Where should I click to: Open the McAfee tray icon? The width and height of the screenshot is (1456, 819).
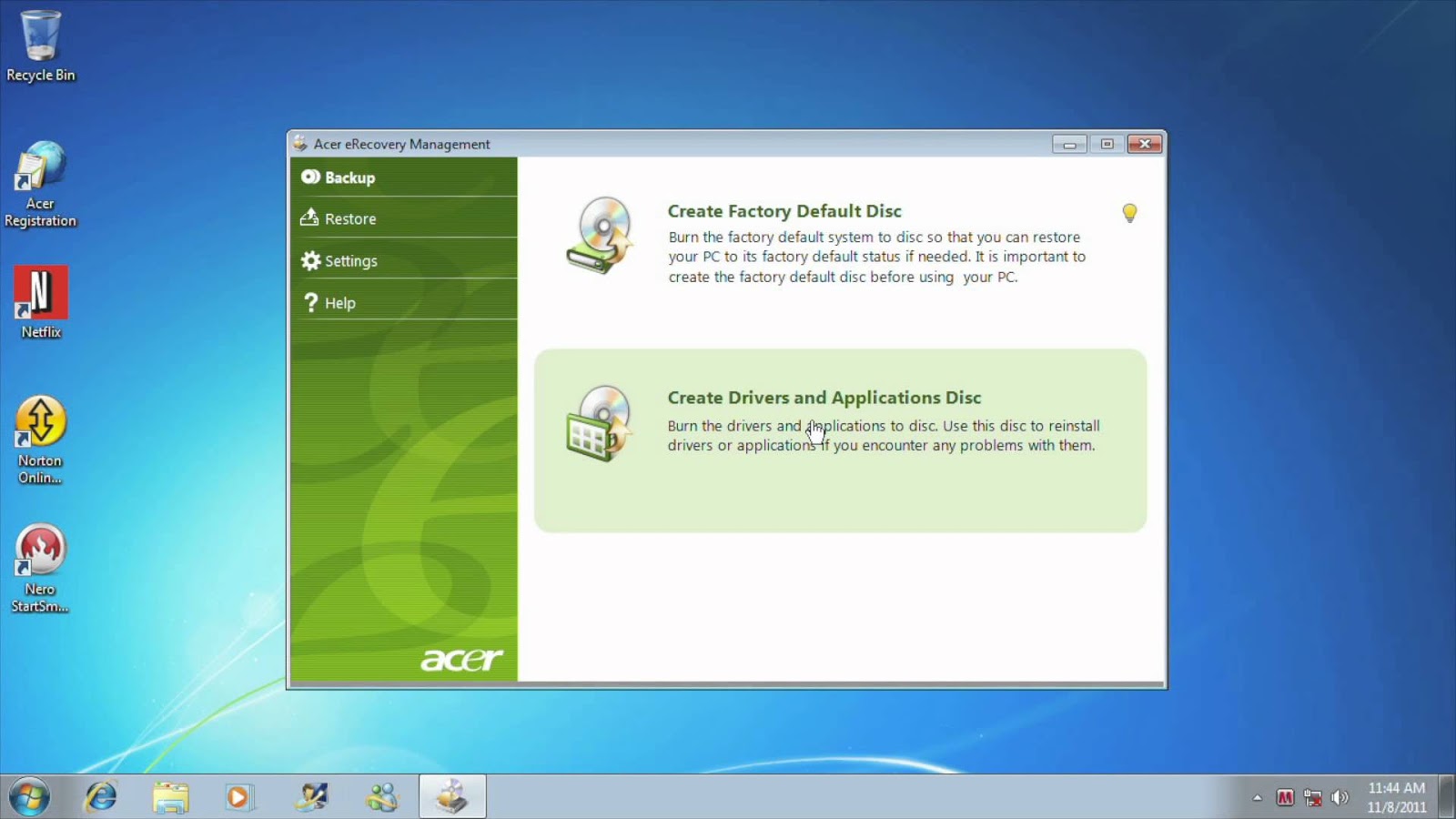[1285, 798]
